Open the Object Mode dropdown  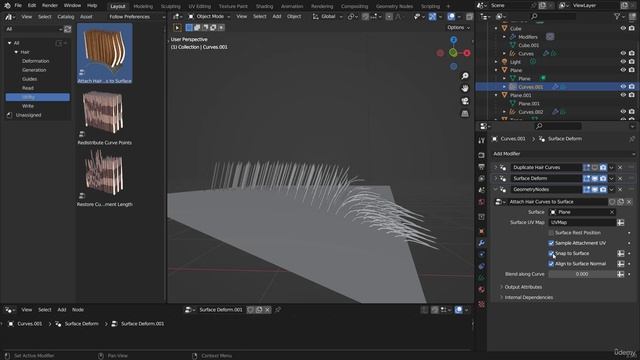click(x=209, y=17)
